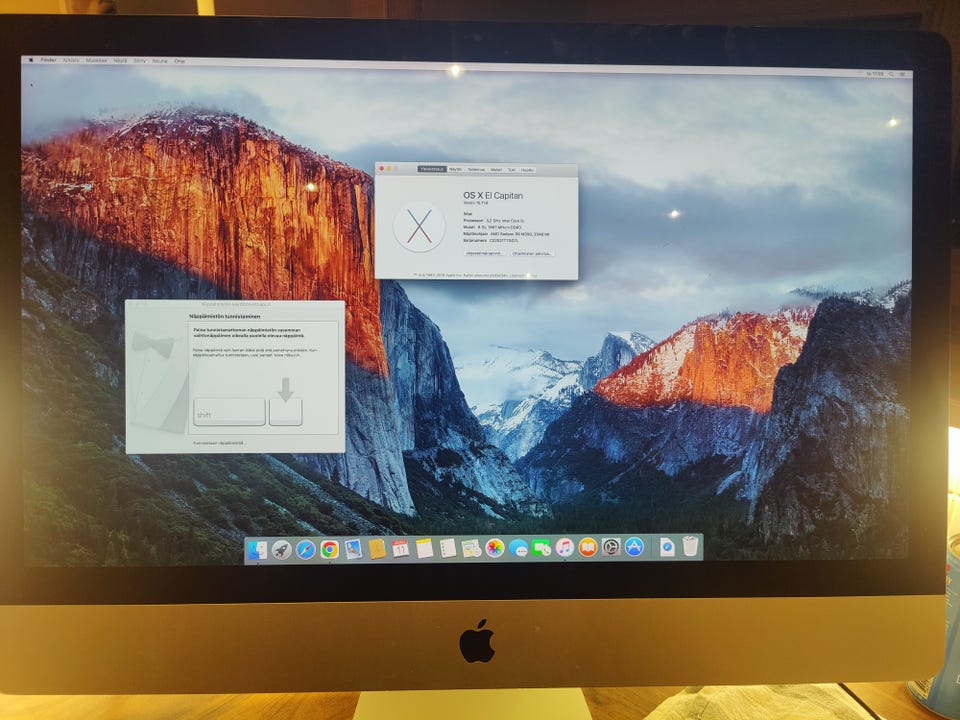This screenshot has width=960, height=720.
Task: Switch to the Tallennus tab
Action: [x=476, y=170]
